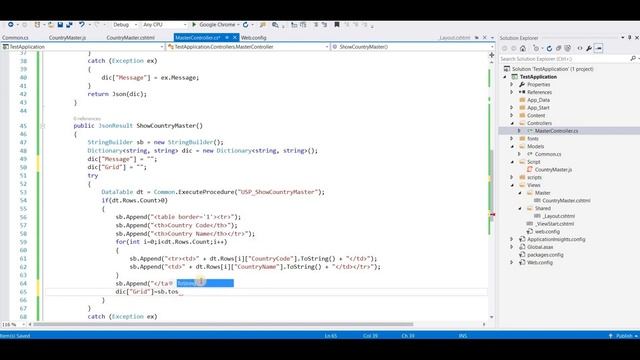Click Pending Changes Filter icon in Solution Explorer

tap(536, 48)
